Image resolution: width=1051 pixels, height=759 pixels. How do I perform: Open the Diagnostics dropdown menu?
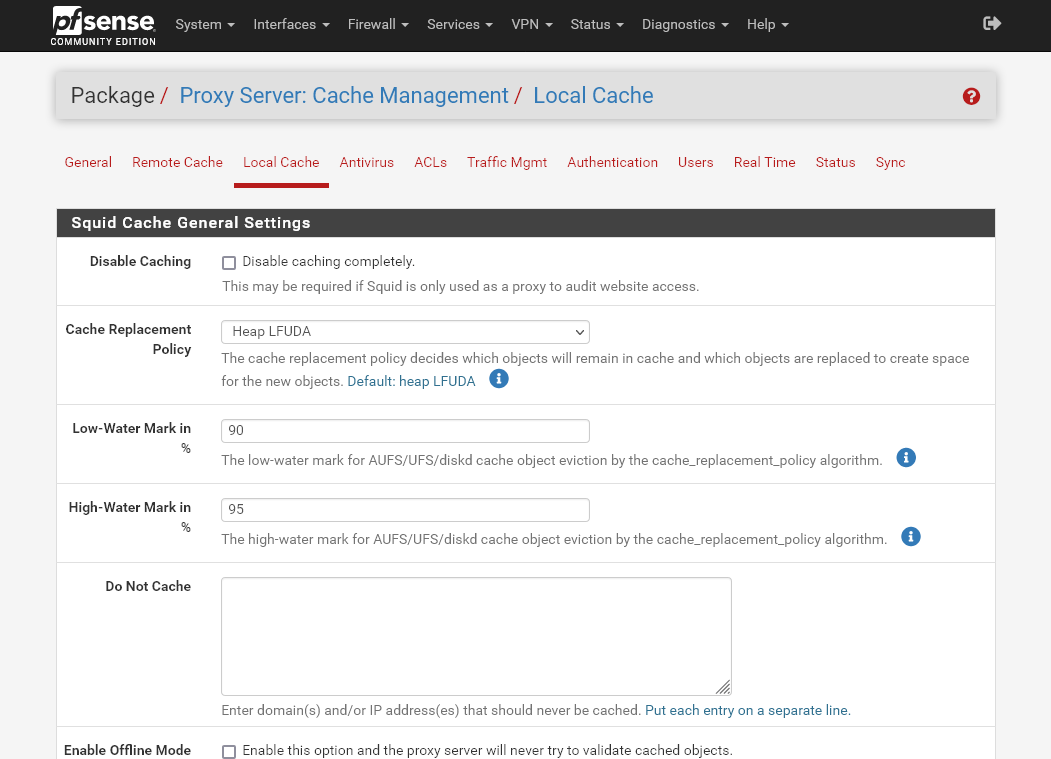[x=685, y=24]
